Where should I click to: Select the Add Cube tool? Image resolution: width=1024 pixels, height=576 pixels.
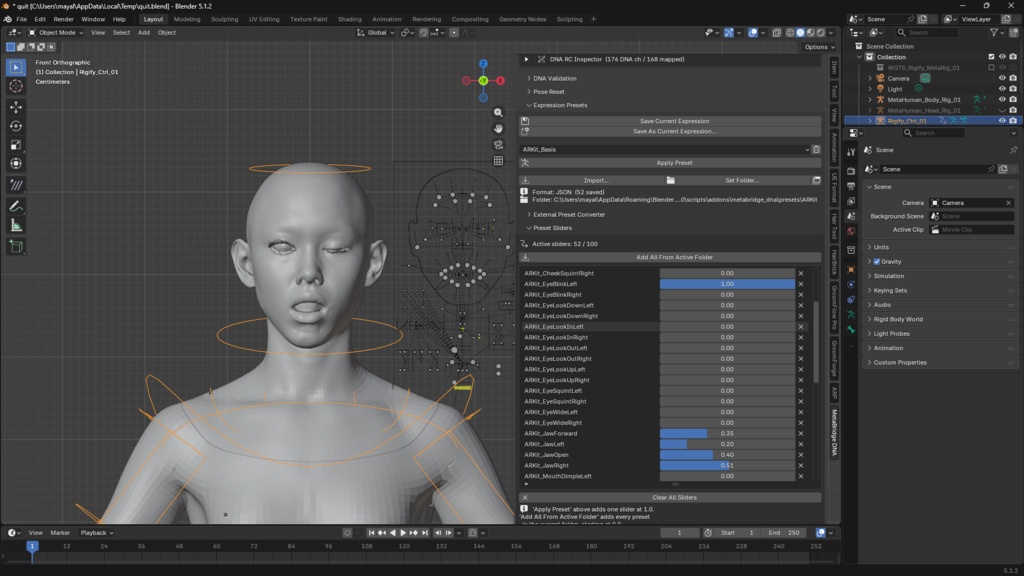pyautogui.click(x=16, y=246)
